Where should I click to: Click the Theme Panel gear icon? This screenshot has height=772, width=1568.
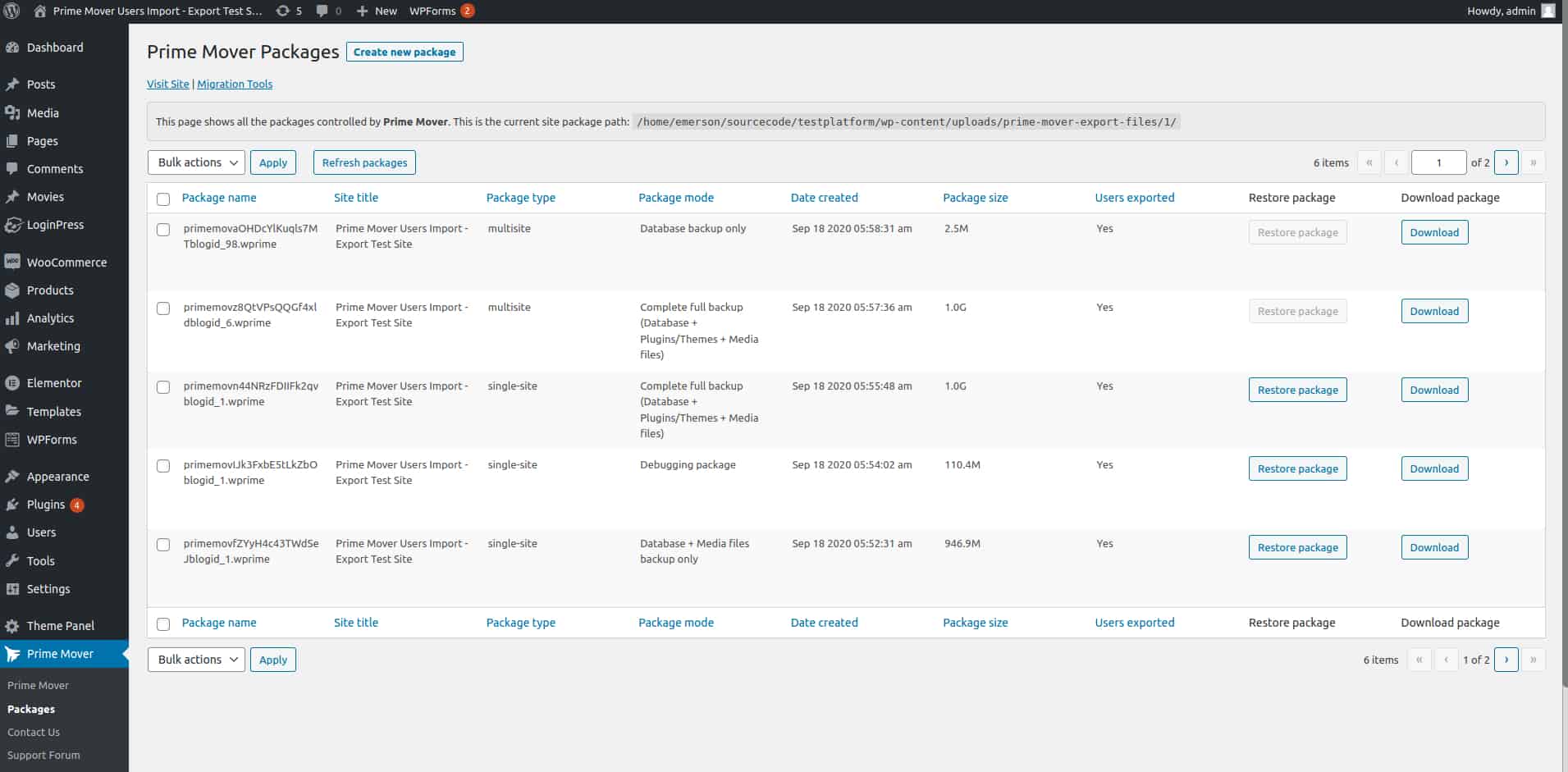tap(12, 626)
